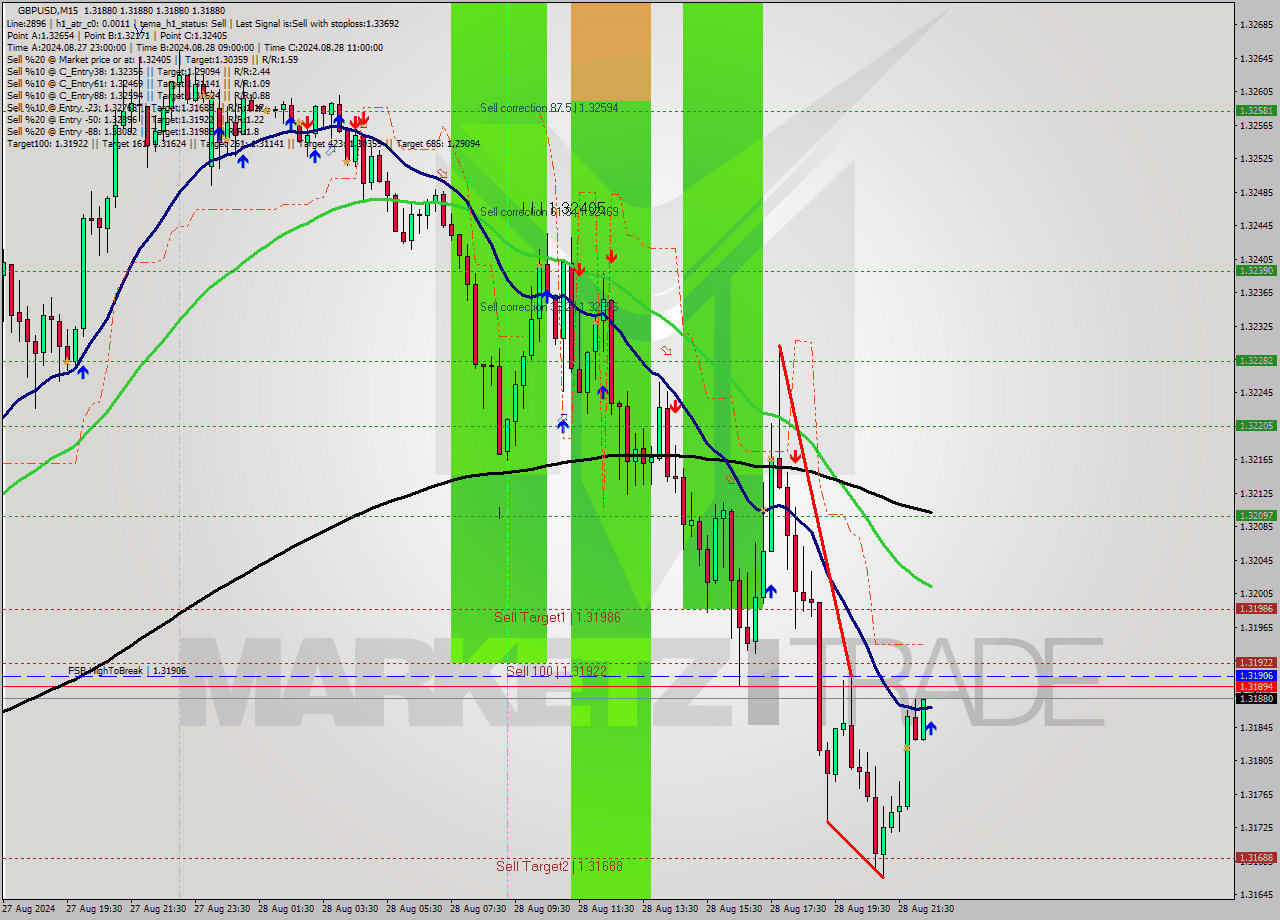Click the 1.31765 price scale value
This screenshot has width=1280, height=920.
click(1256, 794)
